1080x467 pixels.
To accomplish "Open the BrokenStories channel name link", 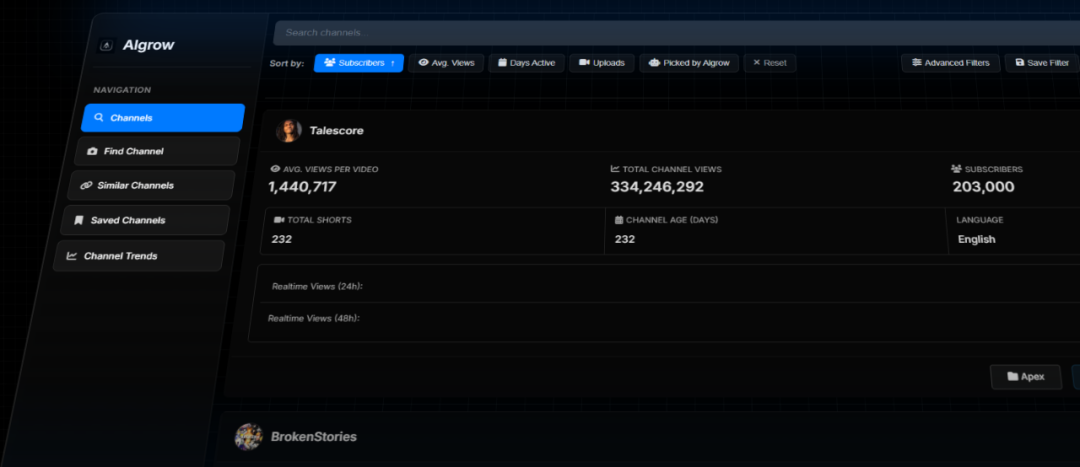I will 313,437.
